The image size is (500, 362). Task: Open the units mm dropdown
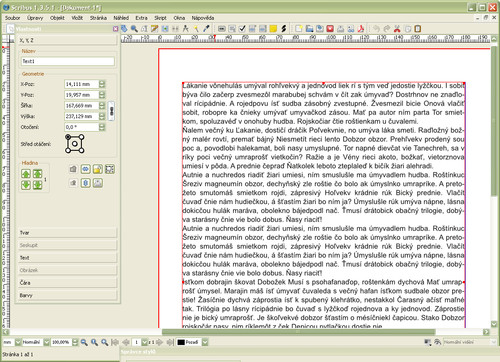pyautogui.click(x=18, y=342)
